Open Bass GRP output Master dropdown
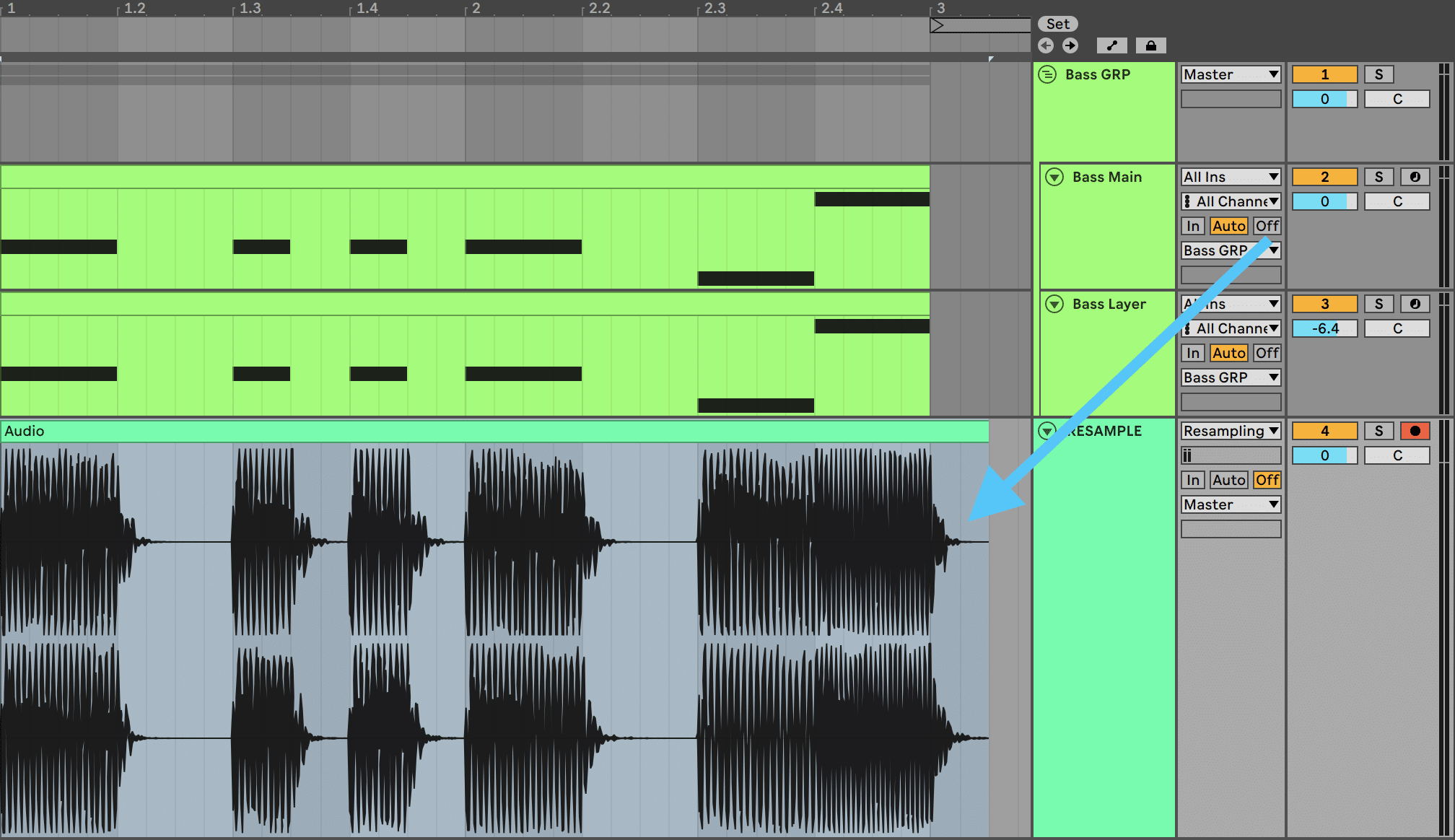1455x840 pixels. pyautogui.click(x=1231, y=74)
